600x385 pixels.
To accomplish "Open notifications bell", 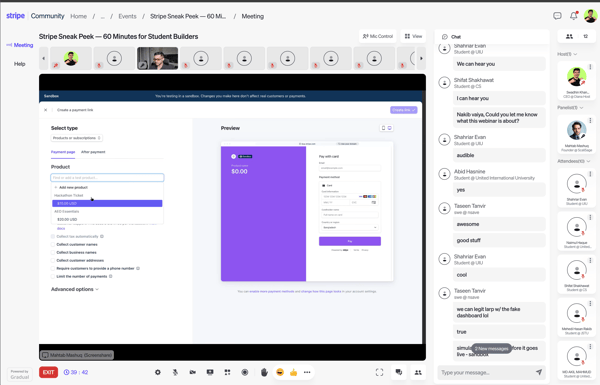I will tap(573, 16).
